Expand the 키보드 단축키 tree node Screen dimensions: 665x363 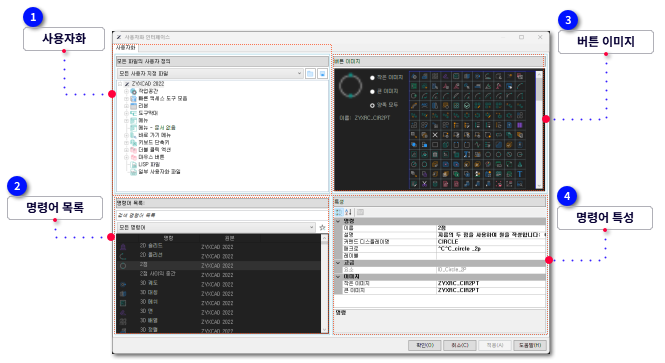click(x=126, y=142)
